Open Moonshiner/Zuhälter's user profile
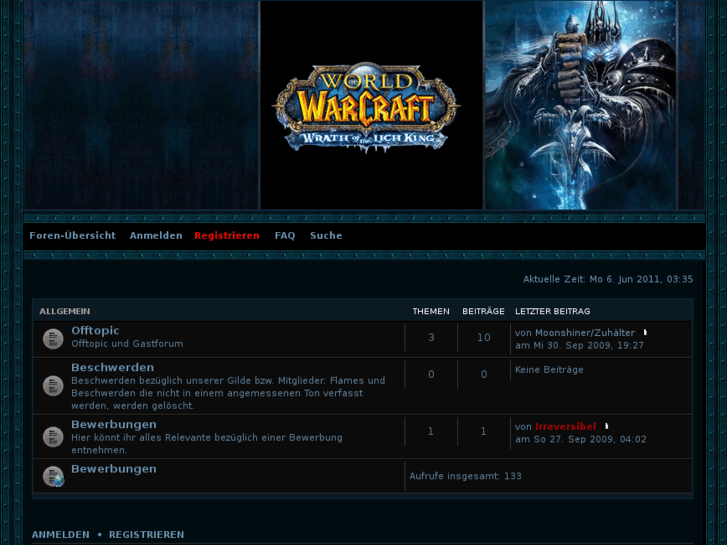 coord(585,333)
